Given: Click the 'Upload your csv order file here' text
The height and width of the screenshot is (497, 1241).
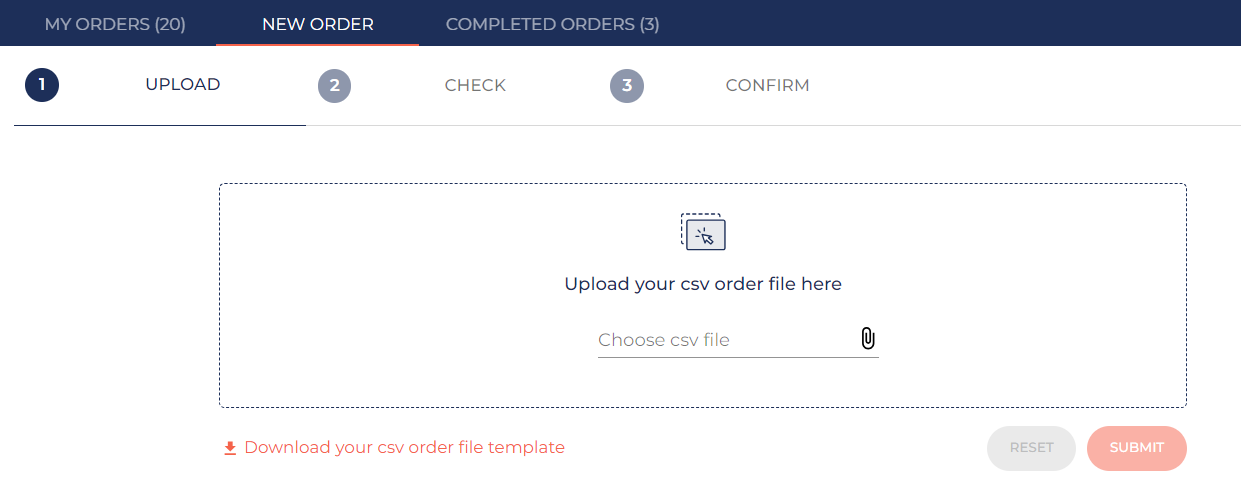Looking at the screenshot, I should [x=703, y=284].
